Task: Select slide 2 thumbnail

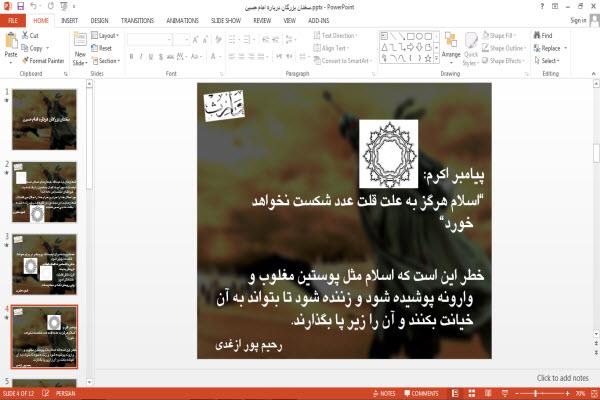Action: (x=44, y=192)
